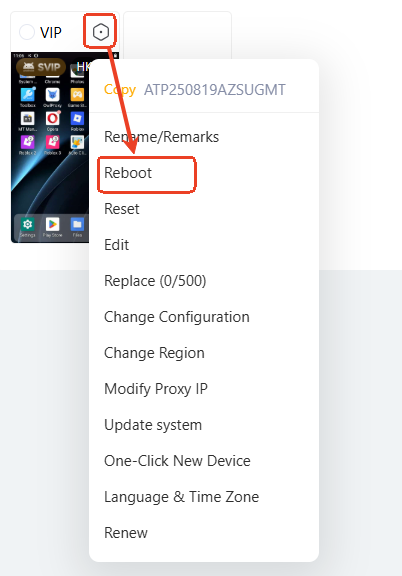
Task: Open Rename/Remarks option
Action: (x=161, y=137)
